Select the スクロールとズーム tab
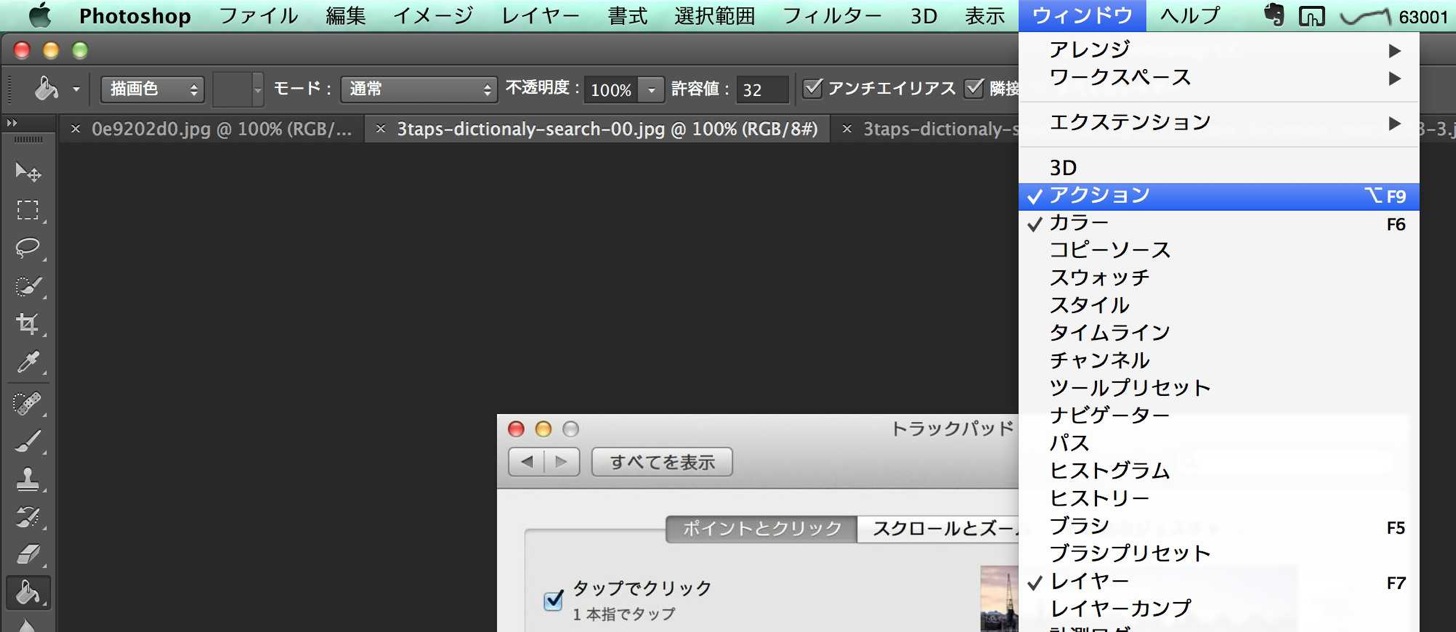Screen dimensions: 1456x632 [x=940, y=529]
